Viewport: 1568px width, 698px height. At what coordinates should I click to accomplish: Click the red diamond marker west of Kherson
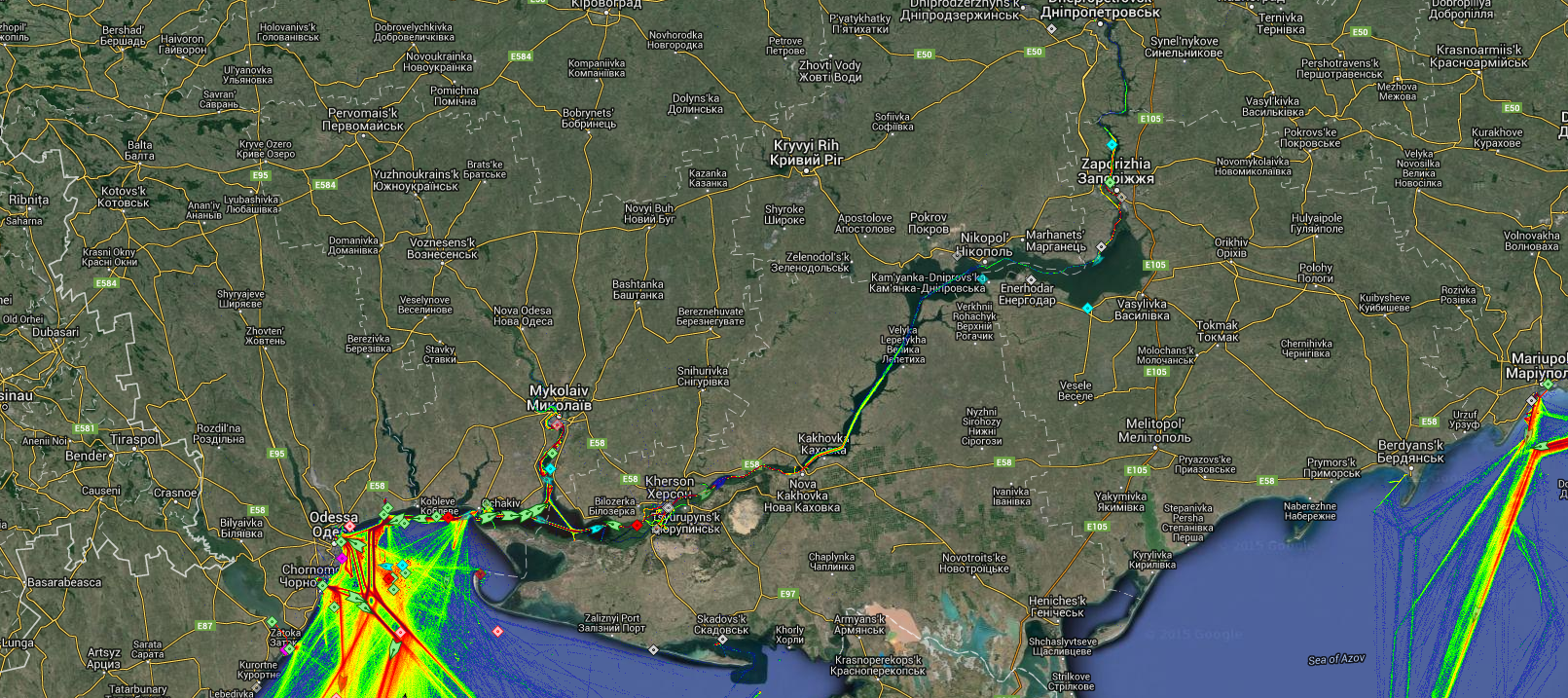pyautogui.click(x=638, y=525)
